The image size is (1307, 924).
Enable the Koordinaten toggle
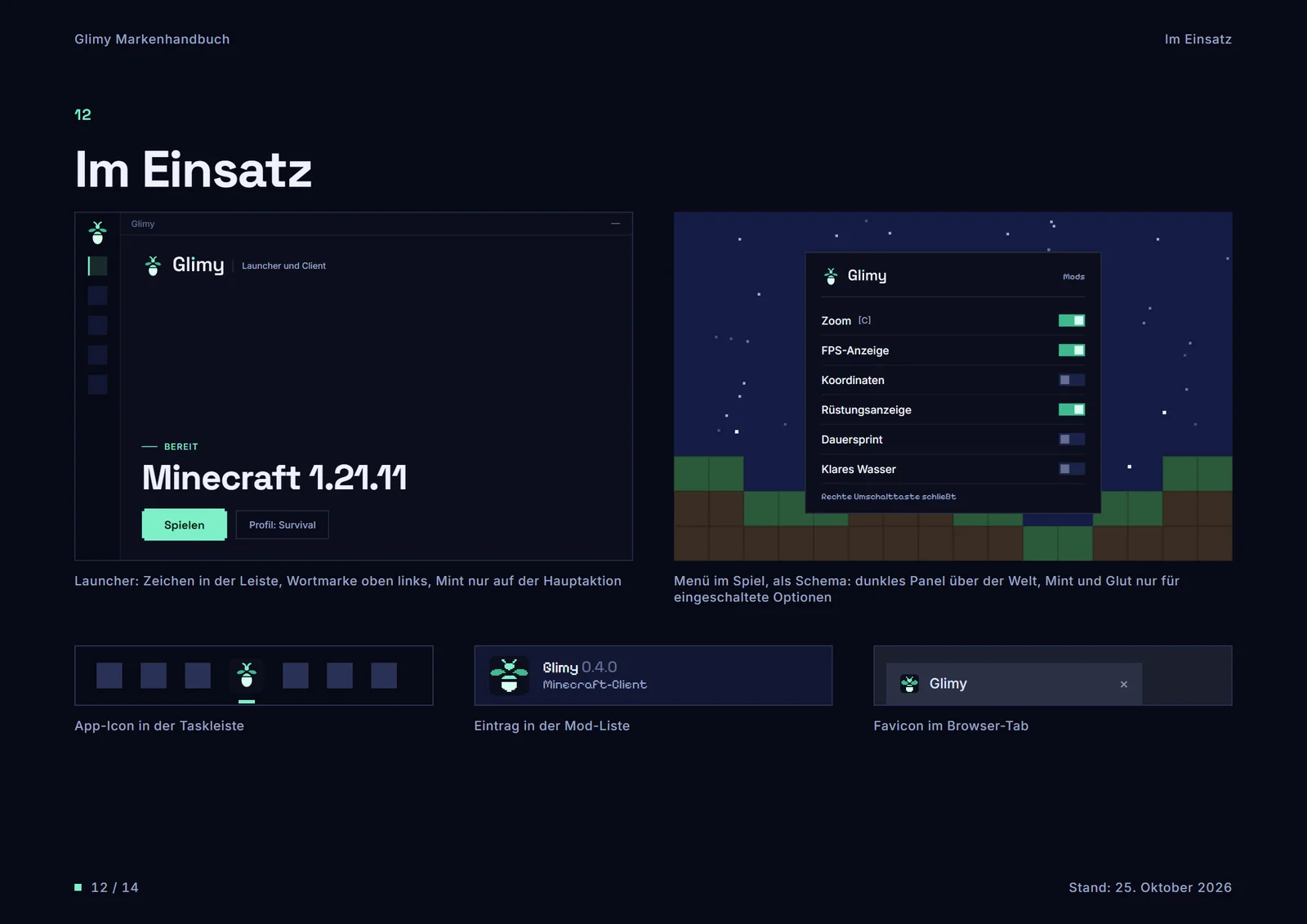coord(1072,380)
